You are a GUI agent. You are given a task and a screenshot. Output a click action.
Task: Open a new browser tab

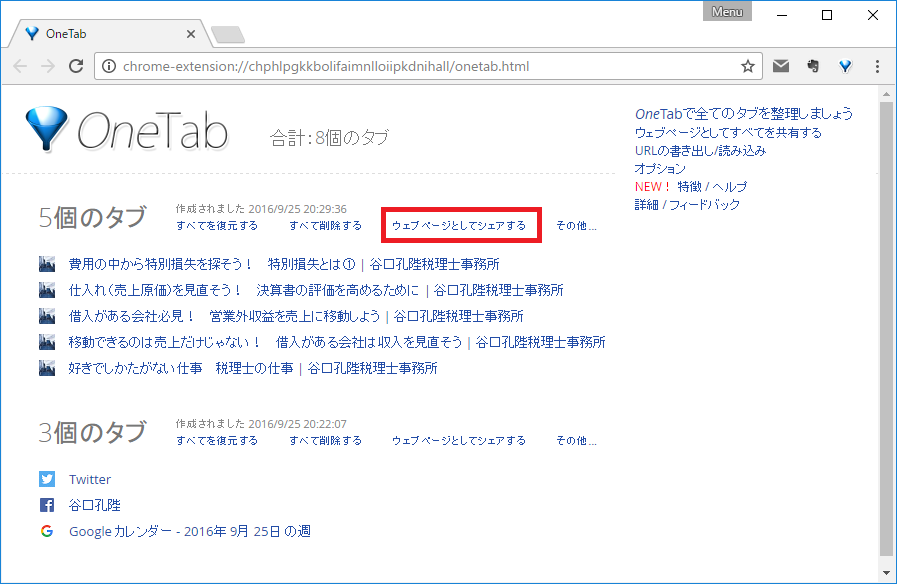[228, 35]
